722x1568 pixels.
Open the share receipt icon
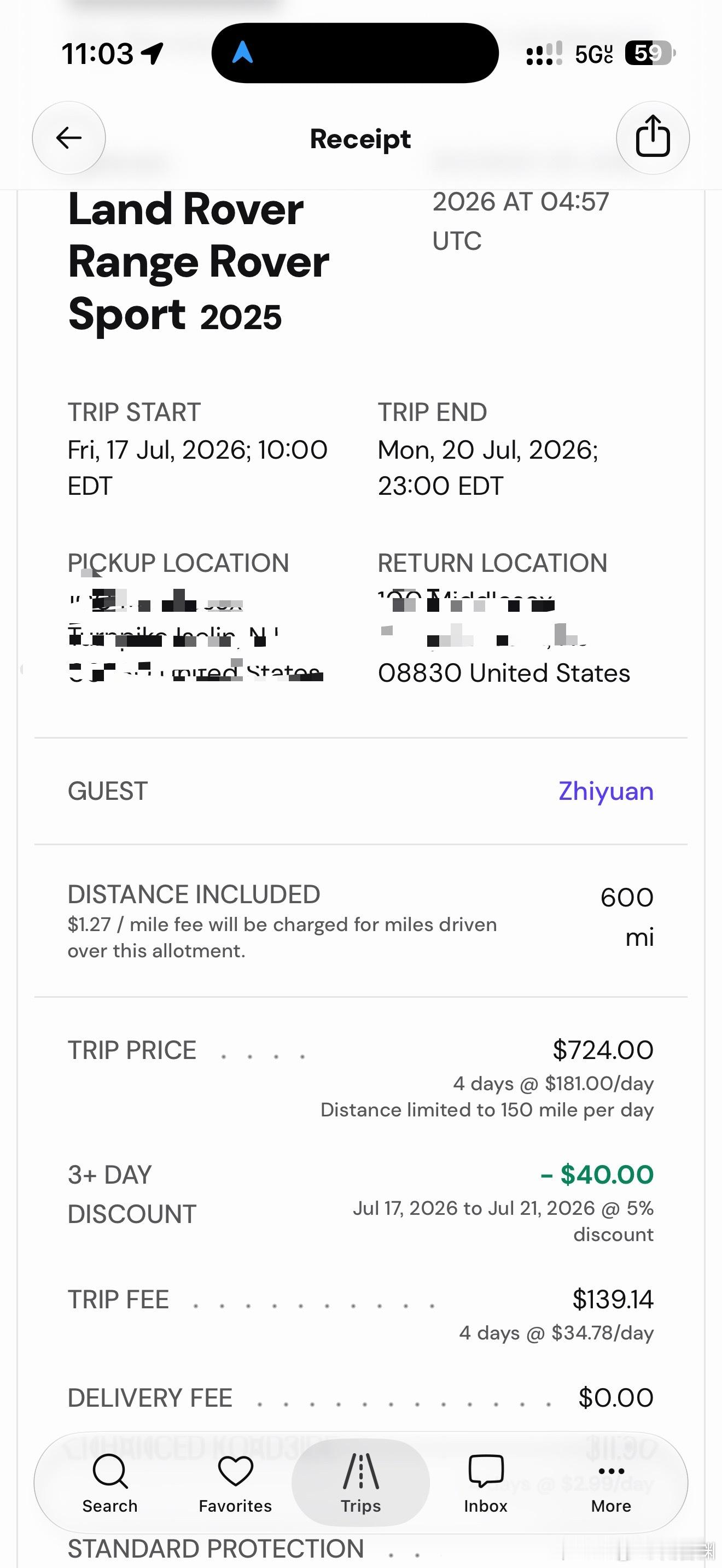click(653, 138)
